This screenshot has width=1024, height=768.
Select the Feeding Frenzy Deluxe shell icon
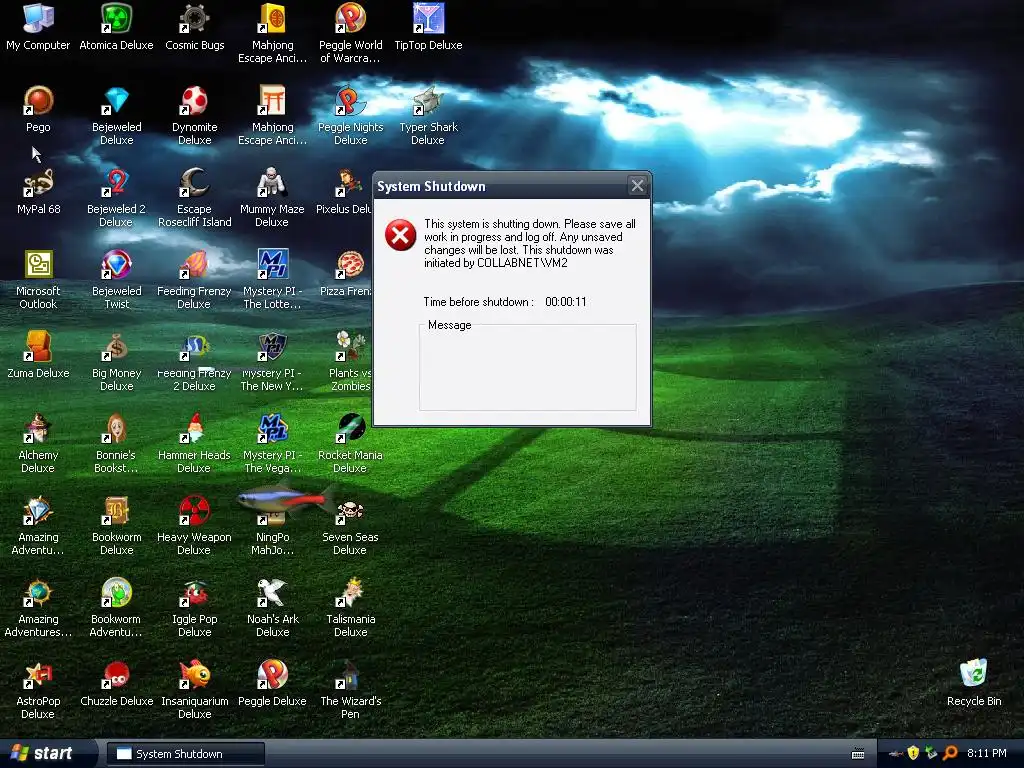click(x=195, y=280)
